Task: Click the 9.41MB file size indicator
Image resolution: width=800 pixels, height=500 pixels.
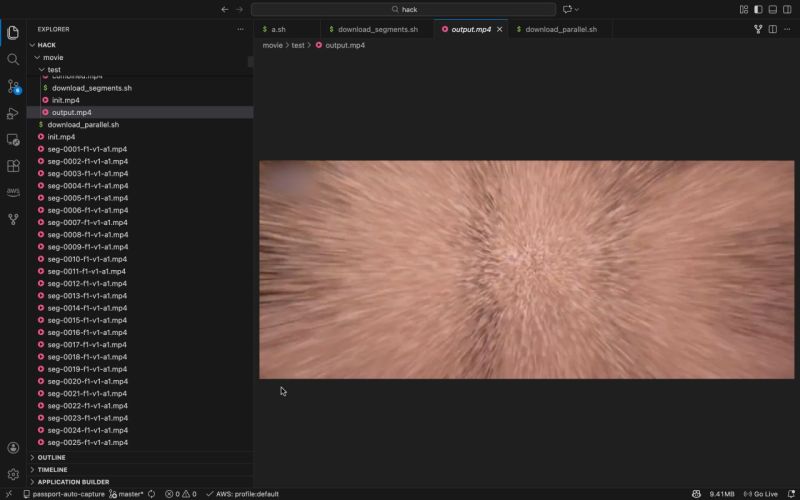Action: [x=721, y=494]
